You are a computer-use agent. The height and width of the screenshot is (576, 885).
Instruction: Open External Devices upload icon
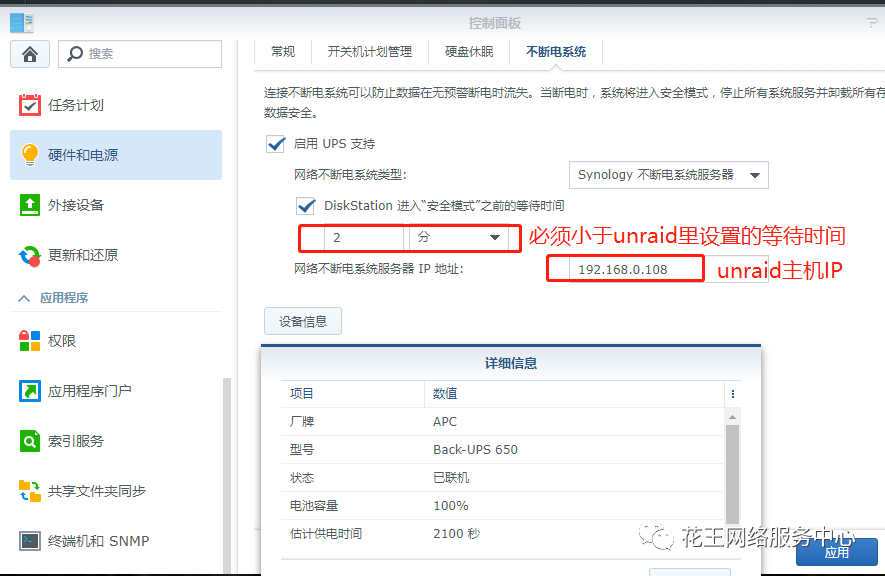29,205
